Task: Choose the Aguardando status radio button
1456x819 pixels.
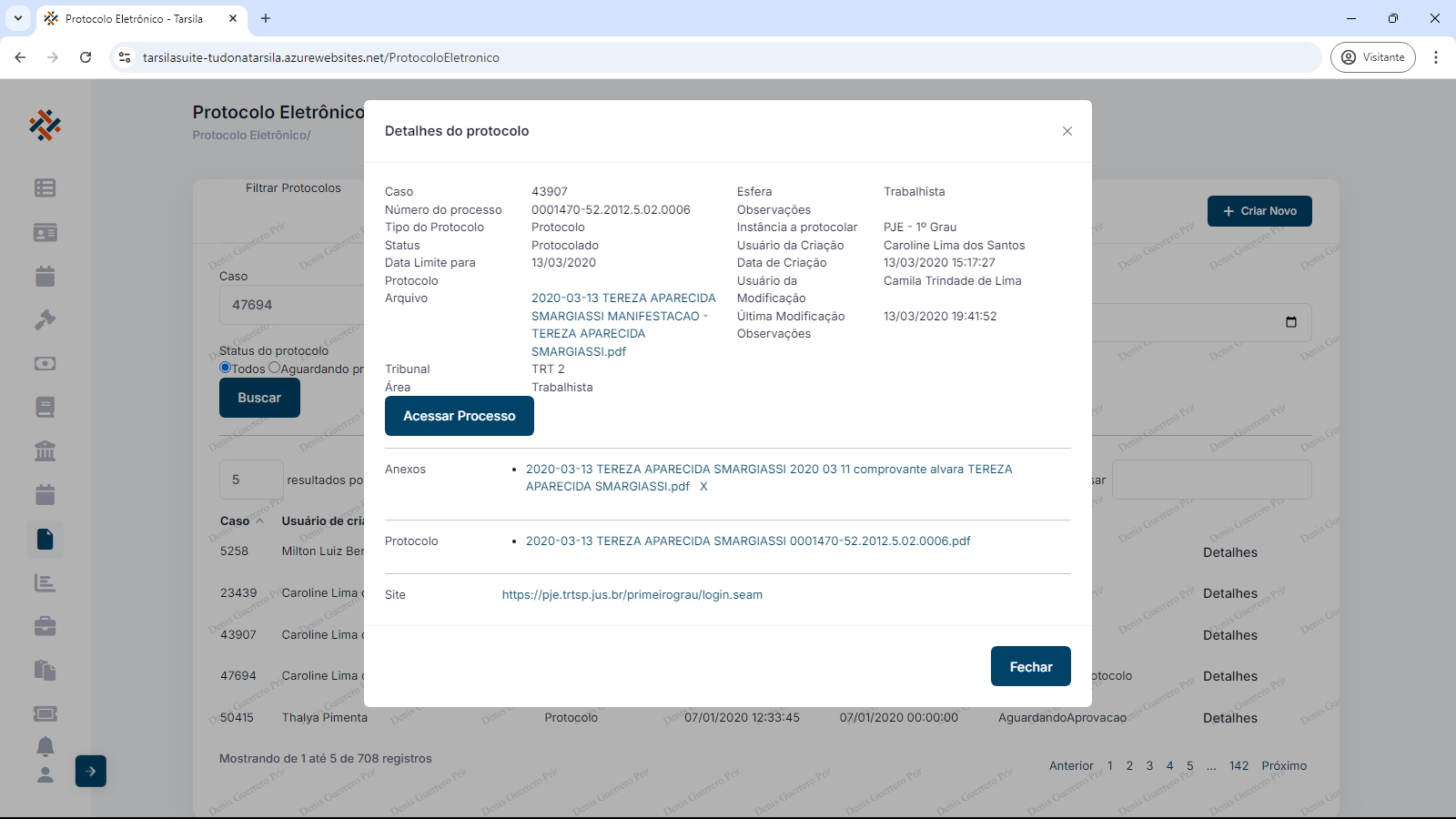Action: [x=275, y=368]
